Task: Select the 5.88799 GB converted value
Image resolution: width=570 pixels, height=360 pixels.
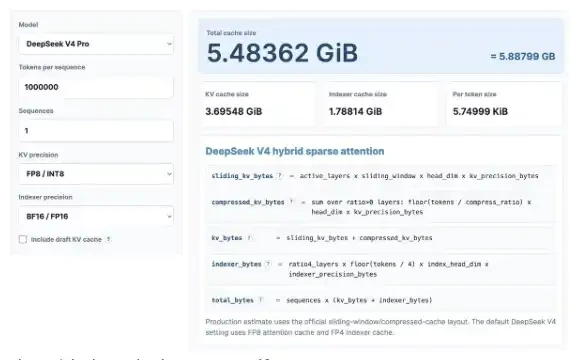Action: 523,56
